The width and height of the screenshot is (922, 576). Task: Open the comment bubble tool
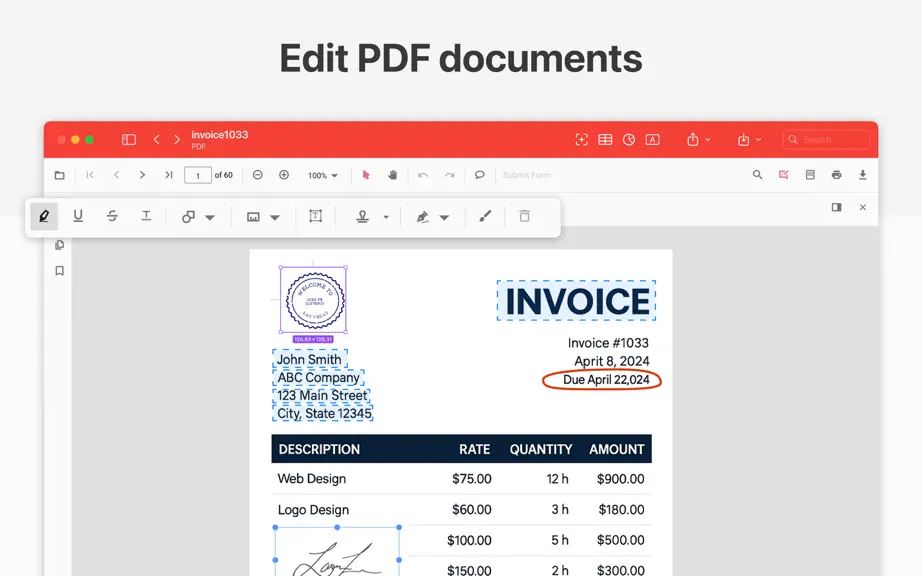point(480,175)
